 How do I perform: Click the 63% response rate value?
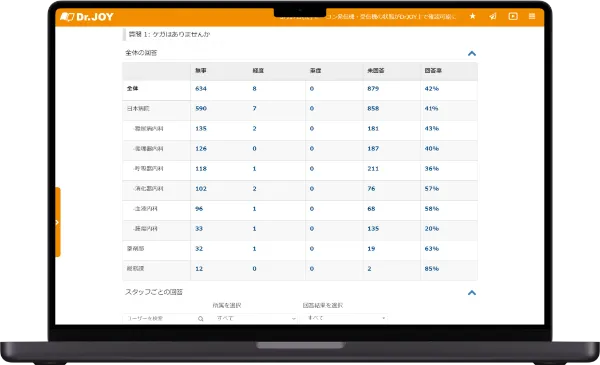tap(432, 249)
